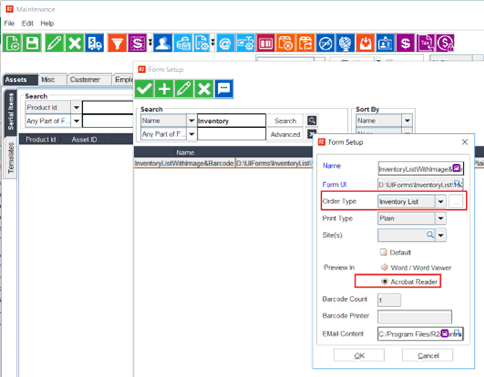Click the Barcode Count input field
The width and height of the screenshot is (484, 377).
click(389, 300)
